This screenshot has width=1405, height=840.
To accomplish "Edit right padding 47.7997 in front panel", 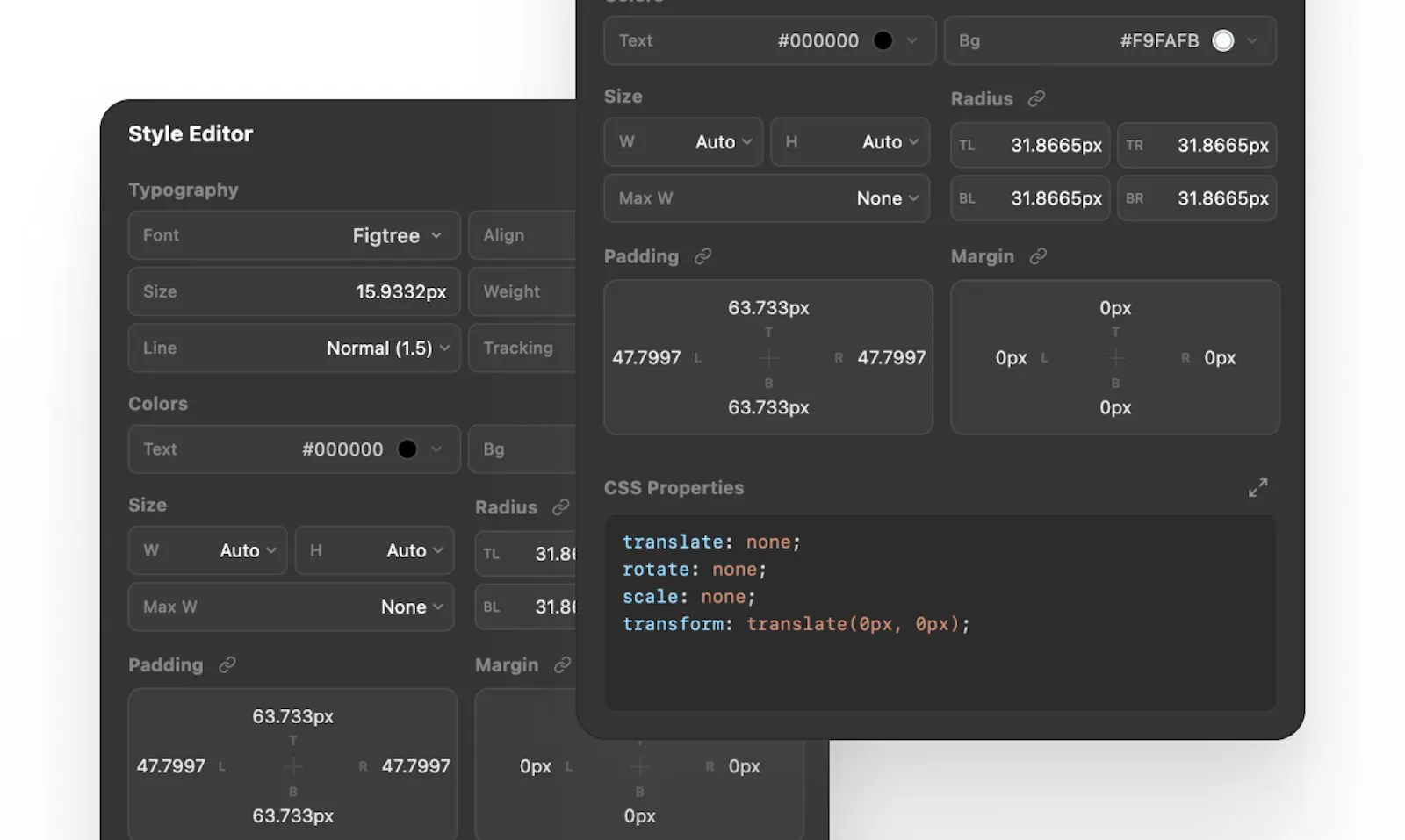I will coord(891,357).
